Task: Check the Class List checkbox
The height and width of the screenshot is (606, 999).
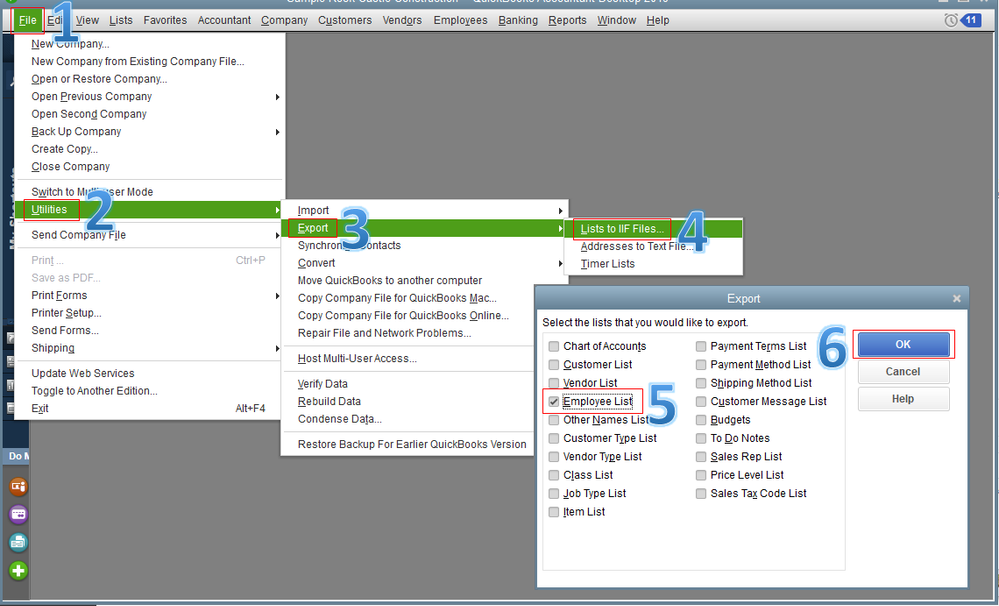Action: (x=554, y=475)
